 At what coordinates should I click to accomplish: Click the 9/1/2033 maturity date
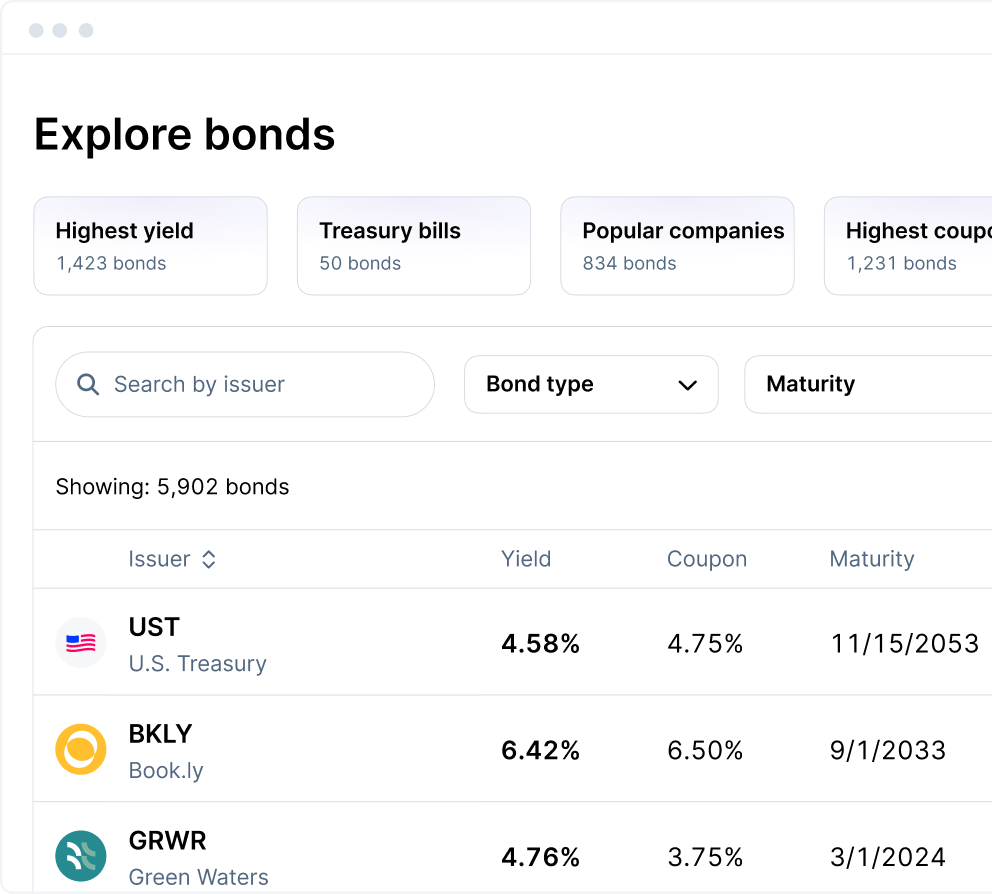coord(888,750)
